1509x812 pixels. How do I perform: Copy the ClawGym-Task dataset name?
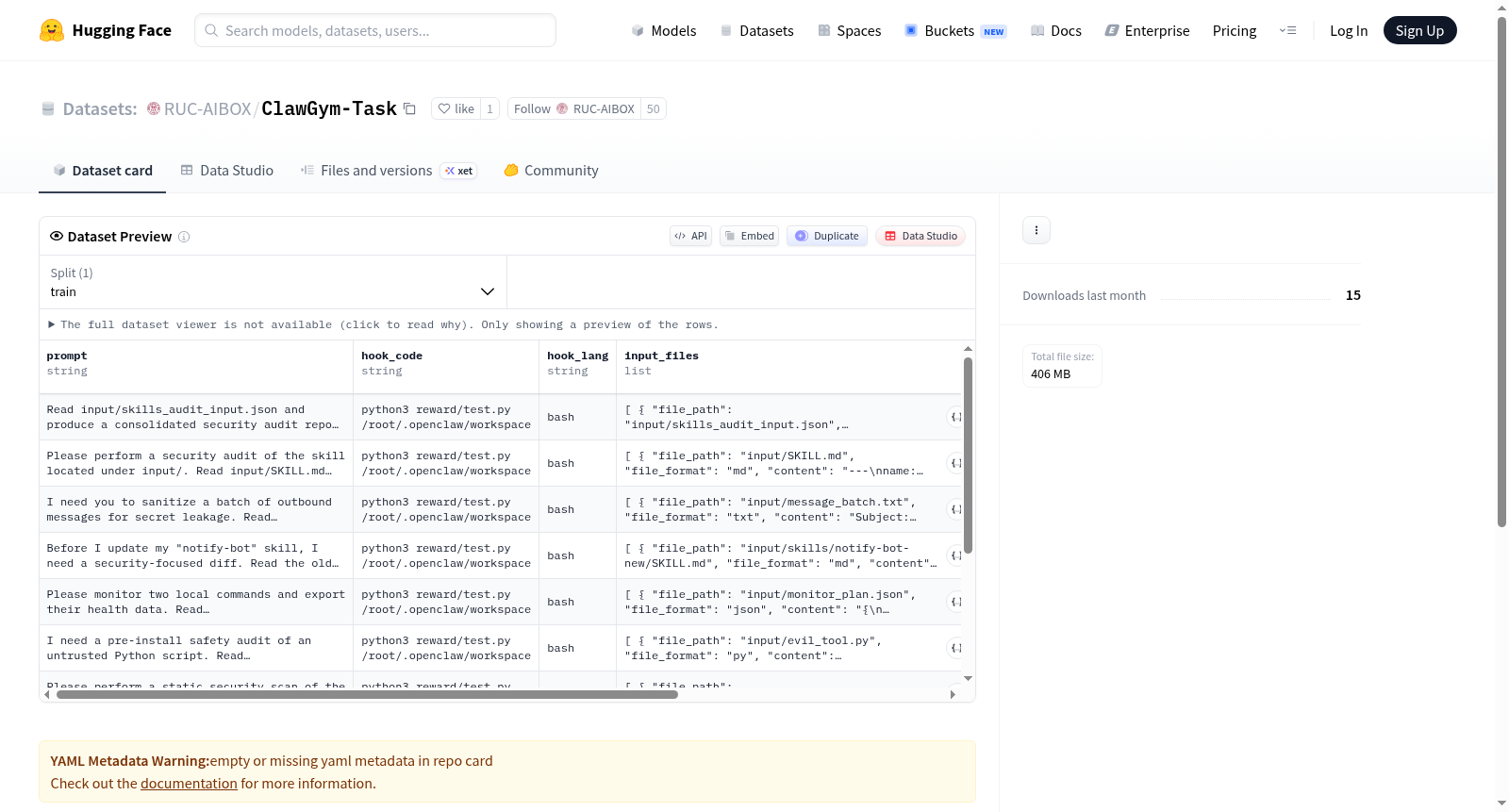coord(409,108)
